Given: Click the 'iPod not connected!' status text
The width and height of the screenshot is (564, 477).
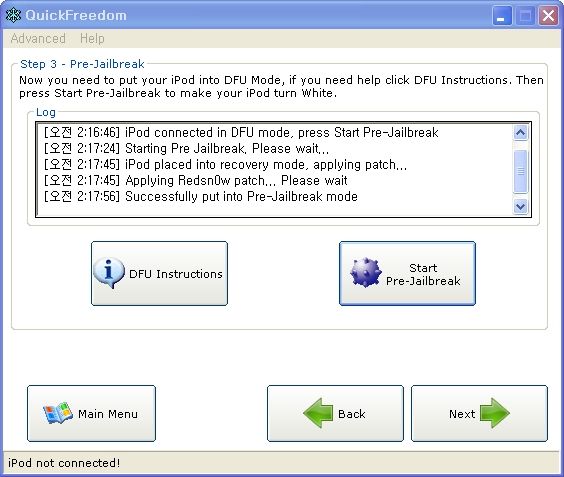Looking at the screenshot, I should click(x=64, y=463).
